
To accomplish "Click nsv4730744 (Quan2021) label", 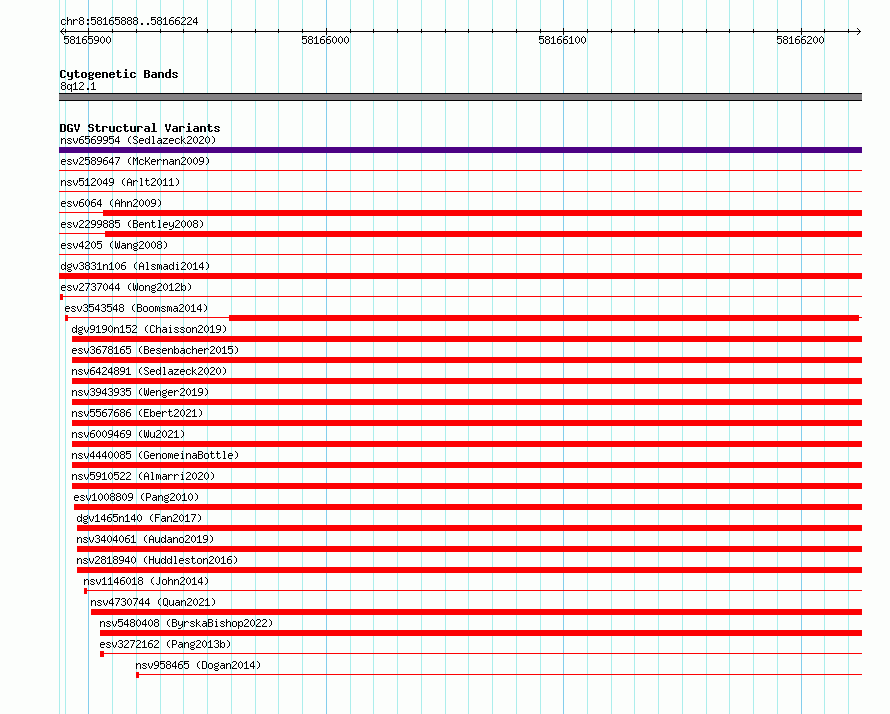I will (153, 602).
